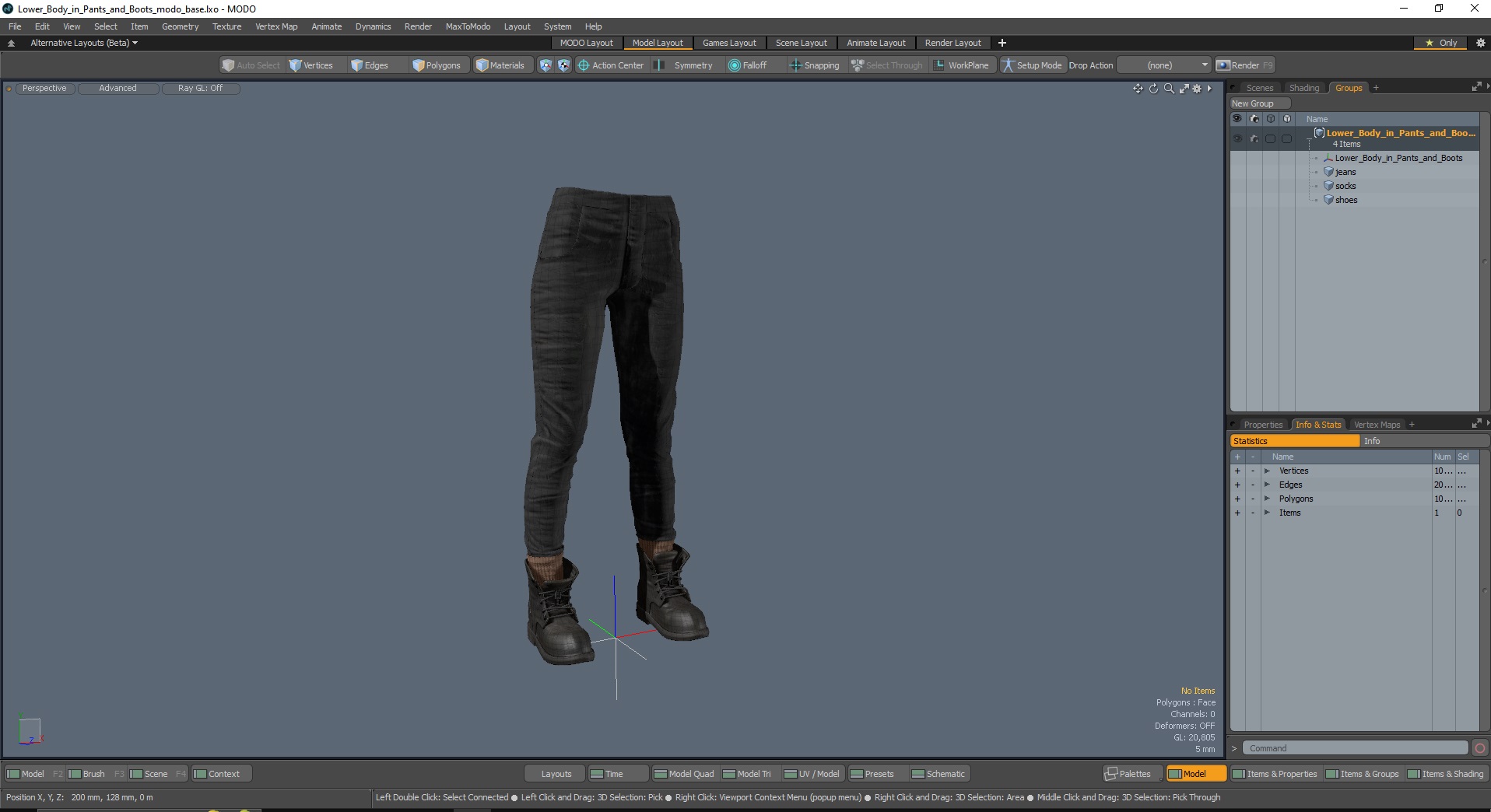Image resolution: width=1491 pixels, height=812 pixels.
Task: Switch to Properties tab
Action: point(1262,425)
